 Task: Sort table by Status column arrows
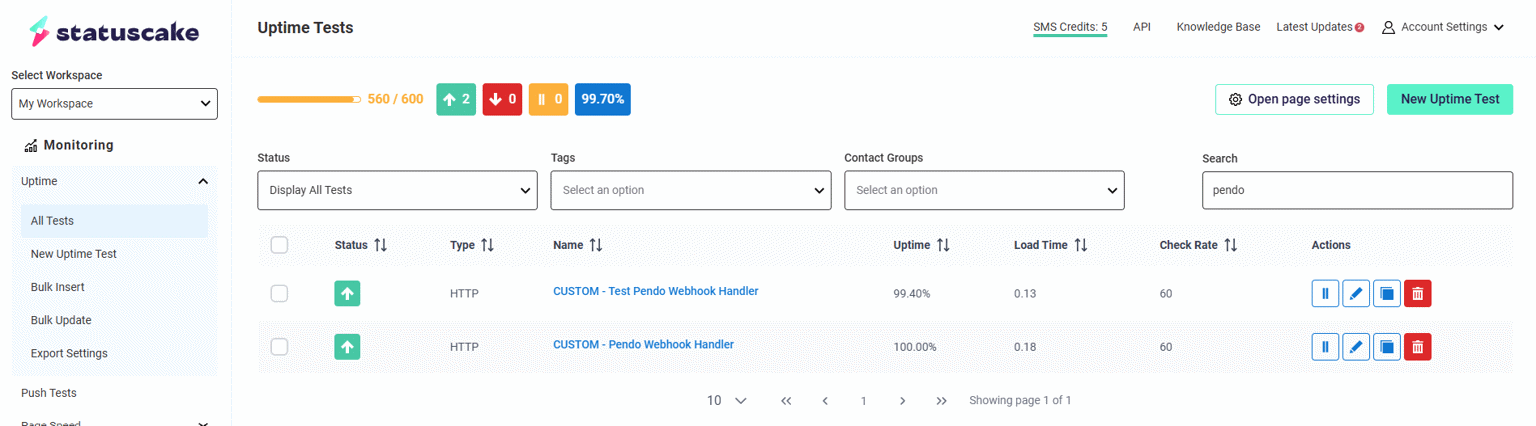[380, 245]
